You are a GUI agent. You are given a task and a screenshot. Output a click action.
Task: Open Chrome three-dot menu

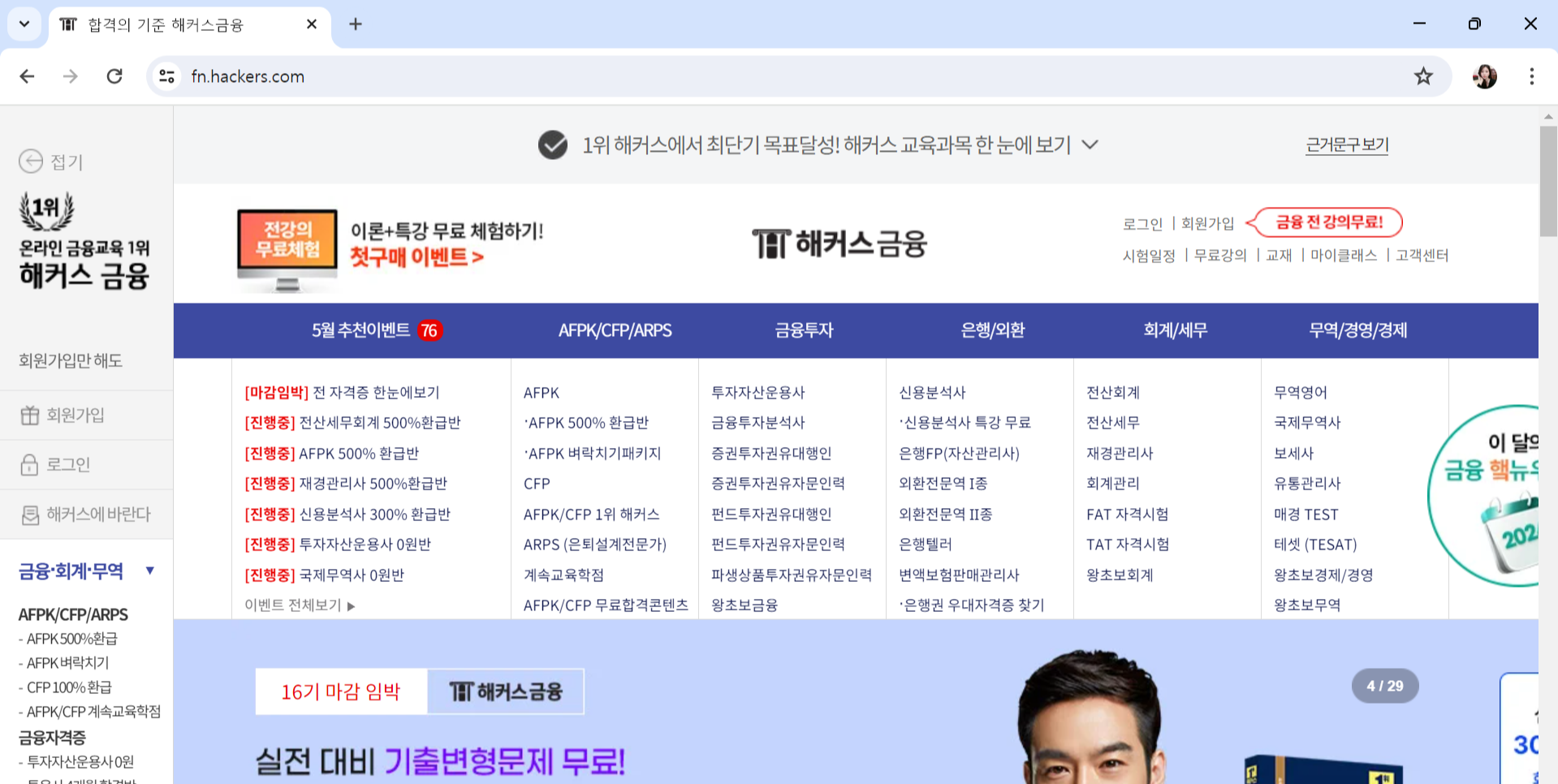(1531, 76)
